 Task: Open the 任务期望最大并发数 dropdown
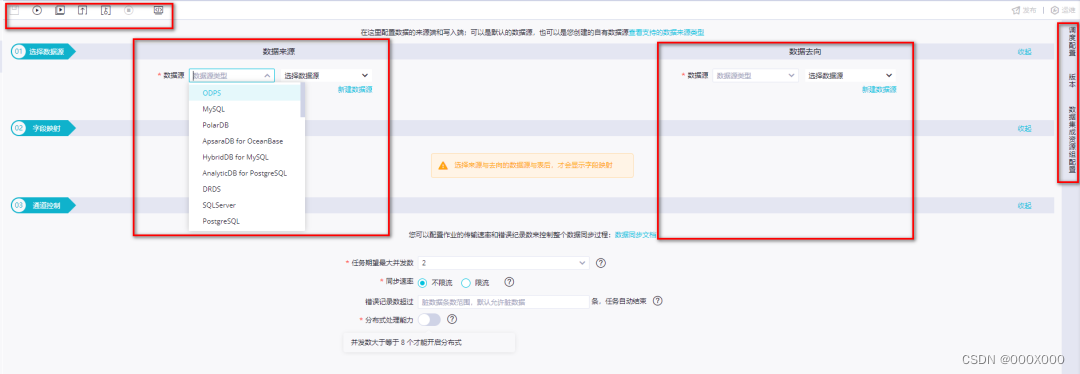pyautogui.click(x=504, y=263)
